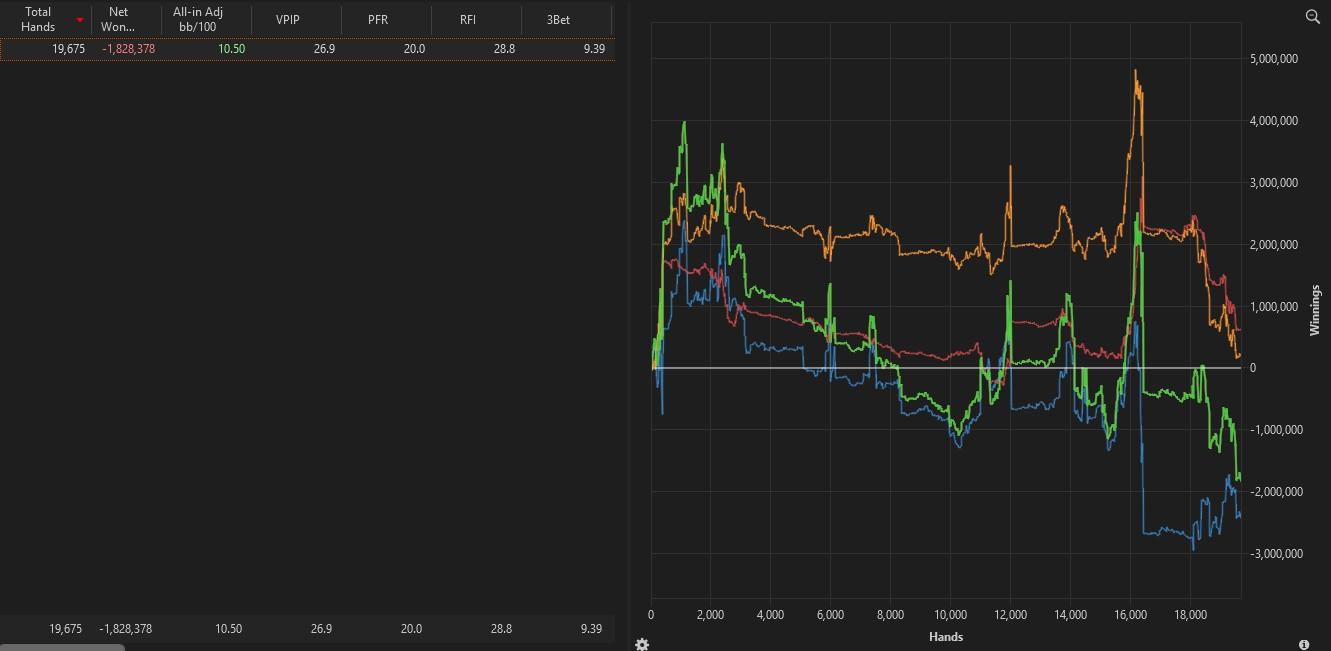Click the PFR column header
This screenshot has width=1331, height=651.
pyautogui.click(x=378, y=20)
